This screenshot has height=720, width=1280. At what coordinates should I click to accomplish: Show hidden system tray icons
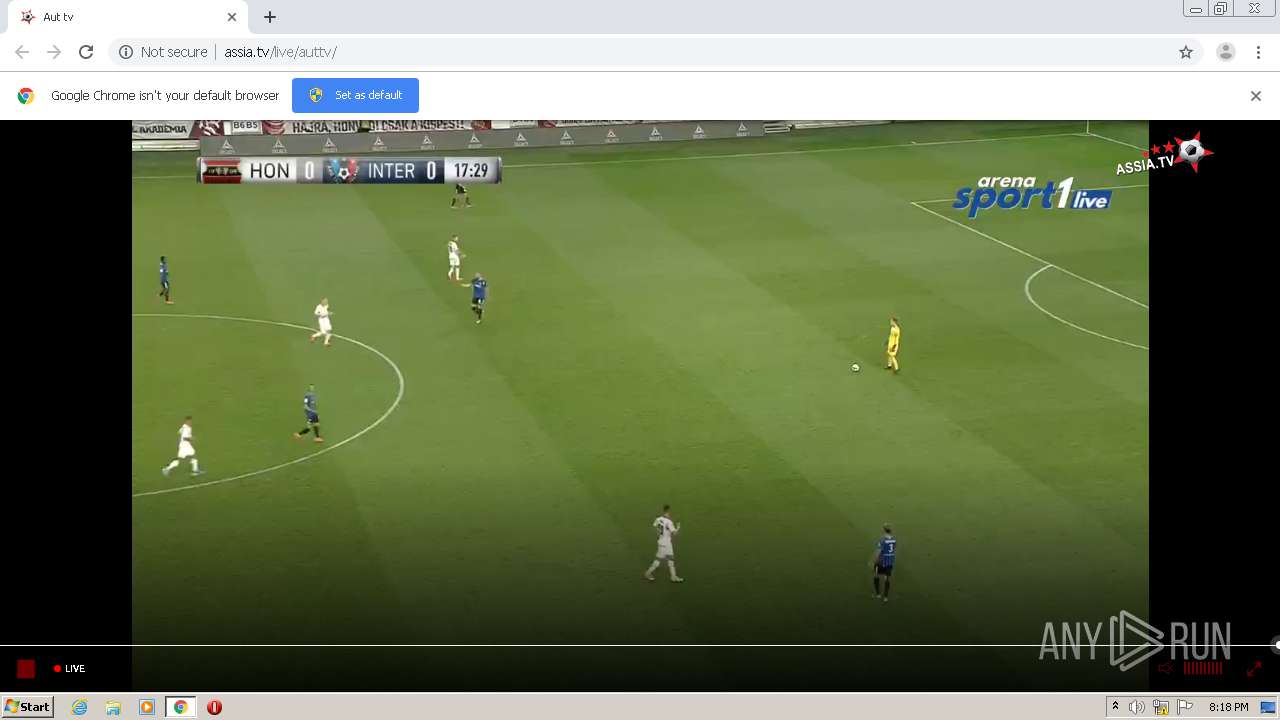click(x=1115, y=707)
